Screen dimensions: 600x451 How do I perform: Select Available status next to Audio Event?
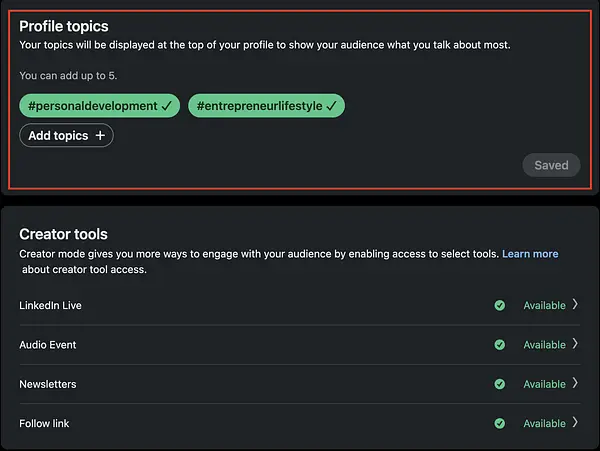point(545,345)
